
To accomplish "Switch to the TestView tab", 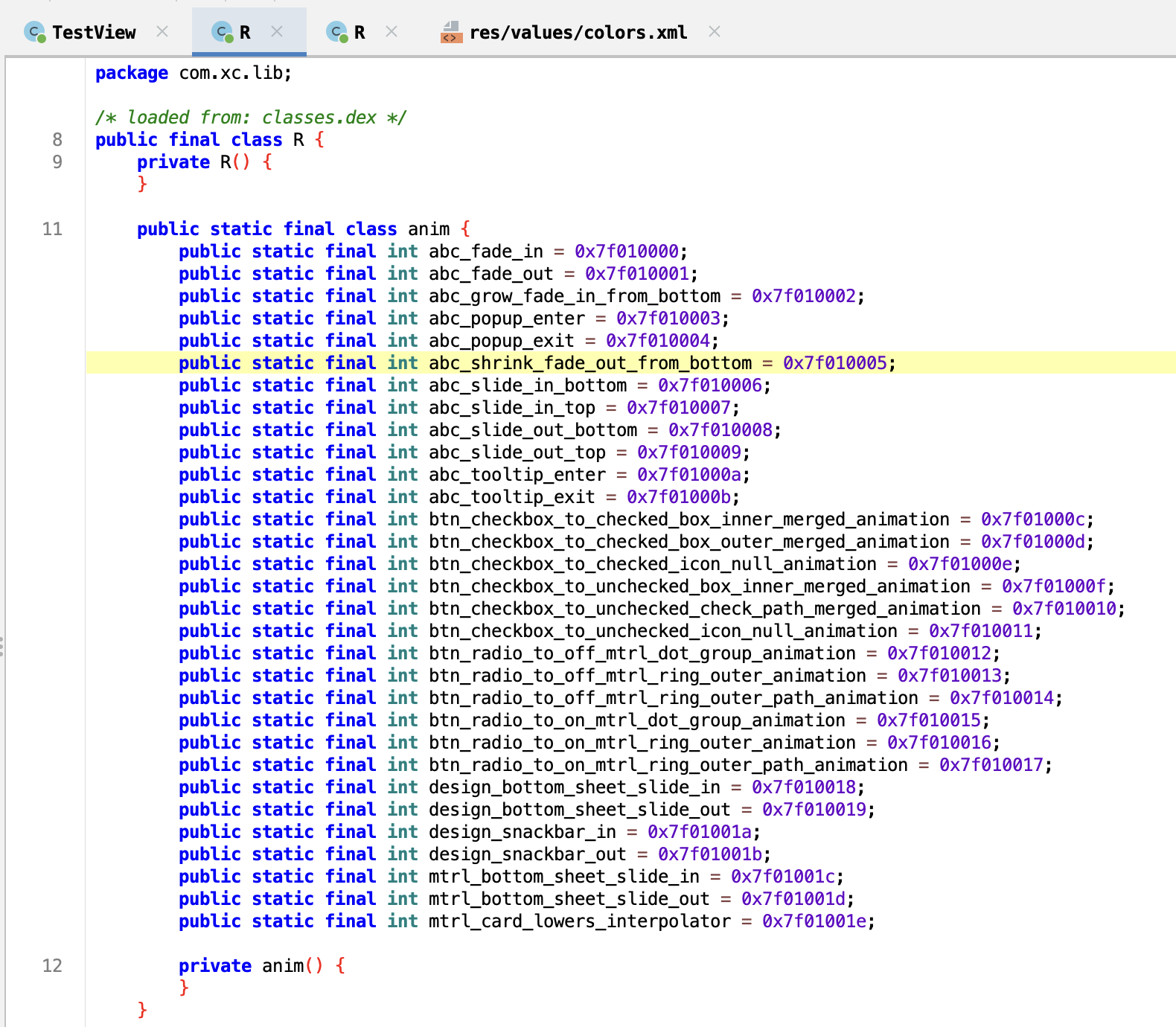I will [x=94, y=33].
